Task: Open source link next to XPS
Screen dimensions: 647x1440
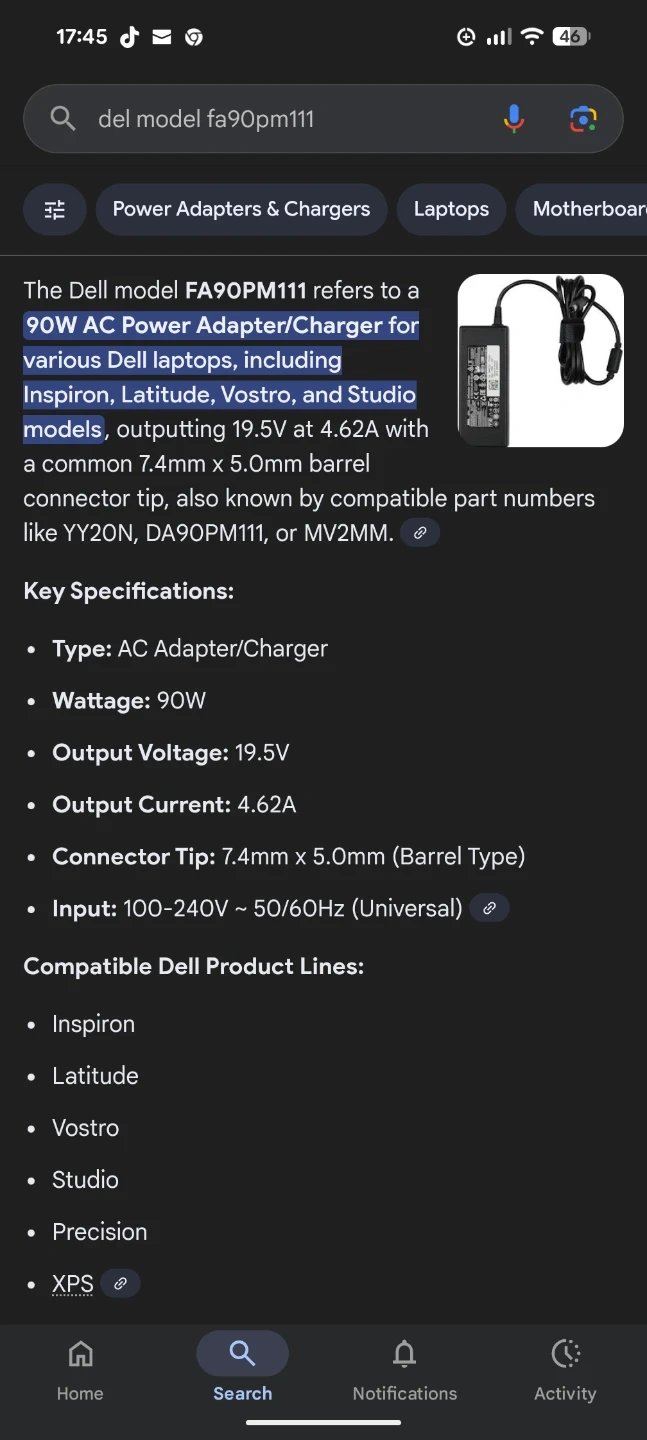Action: click(120, 1283)
